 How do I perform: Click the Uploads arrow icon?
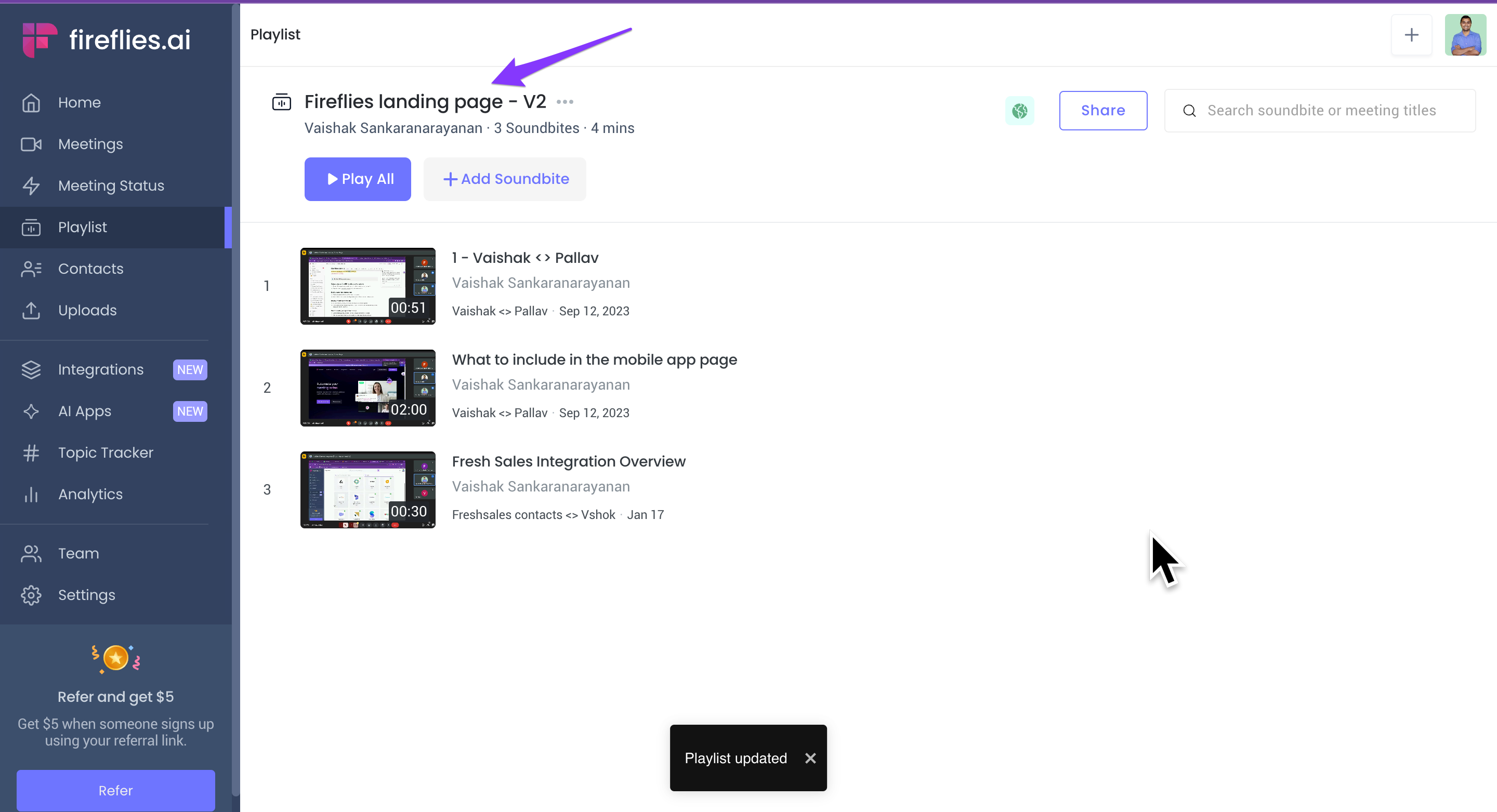pos(31,311)
